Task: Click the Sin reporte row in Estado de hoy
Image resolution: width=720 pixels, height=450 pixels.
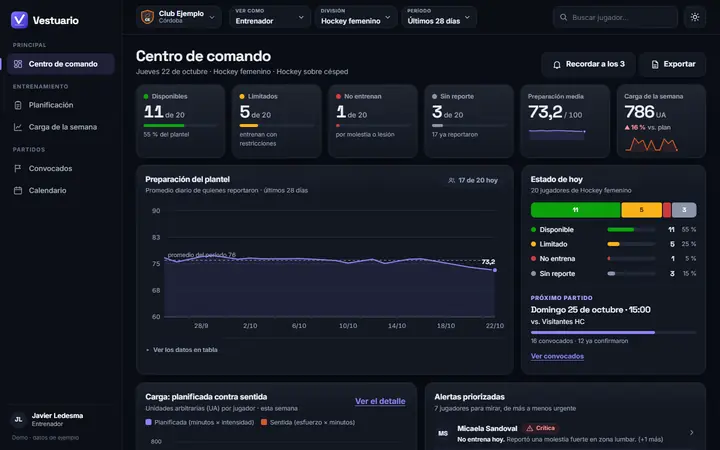Action: click(613, 274)
